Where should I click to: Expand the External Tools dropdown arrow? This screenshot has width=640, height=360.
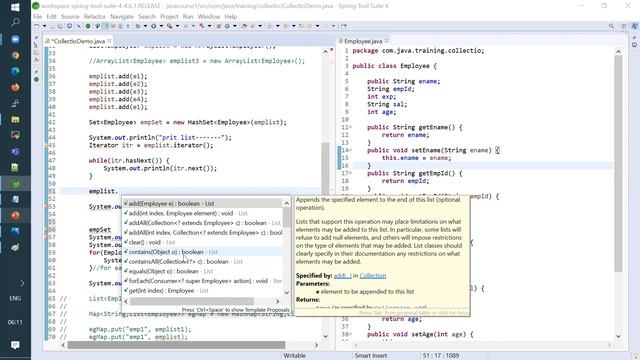pyautogui.click(x=178, y=26)
